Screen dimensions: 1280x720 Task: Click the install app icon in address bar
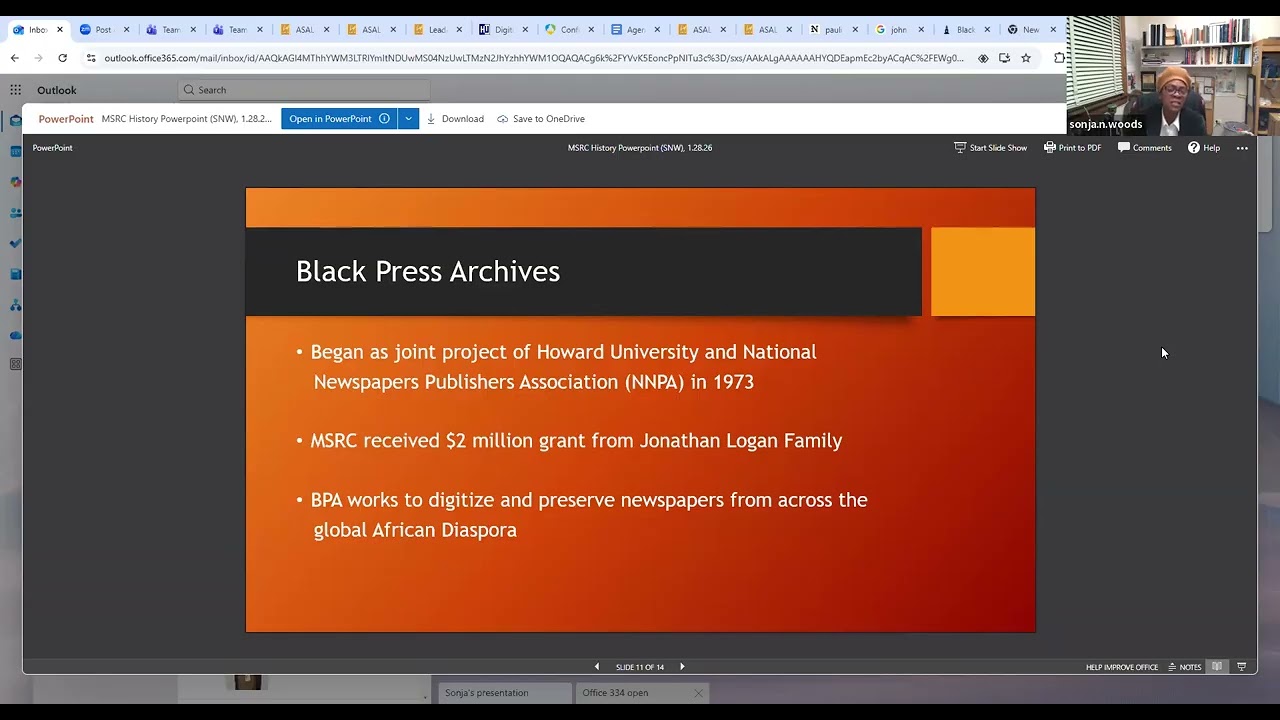[1004, 58]
